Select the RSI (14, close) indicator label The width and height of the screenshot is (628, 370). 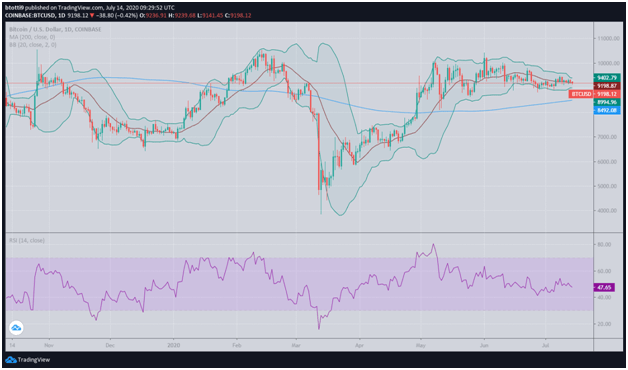(x=27, y=240)
